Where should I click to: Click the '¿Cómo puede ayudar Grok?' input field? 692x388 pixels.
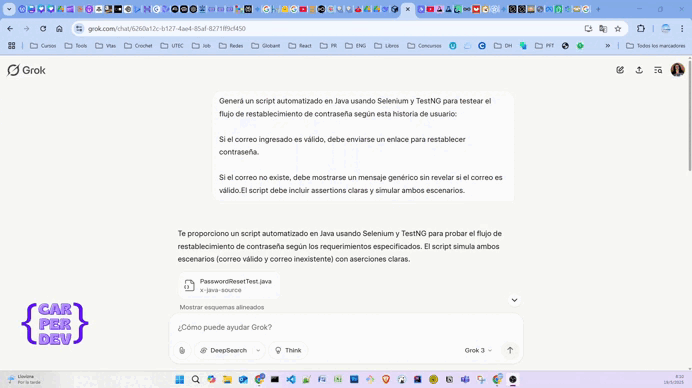click(x=346, y=327)
